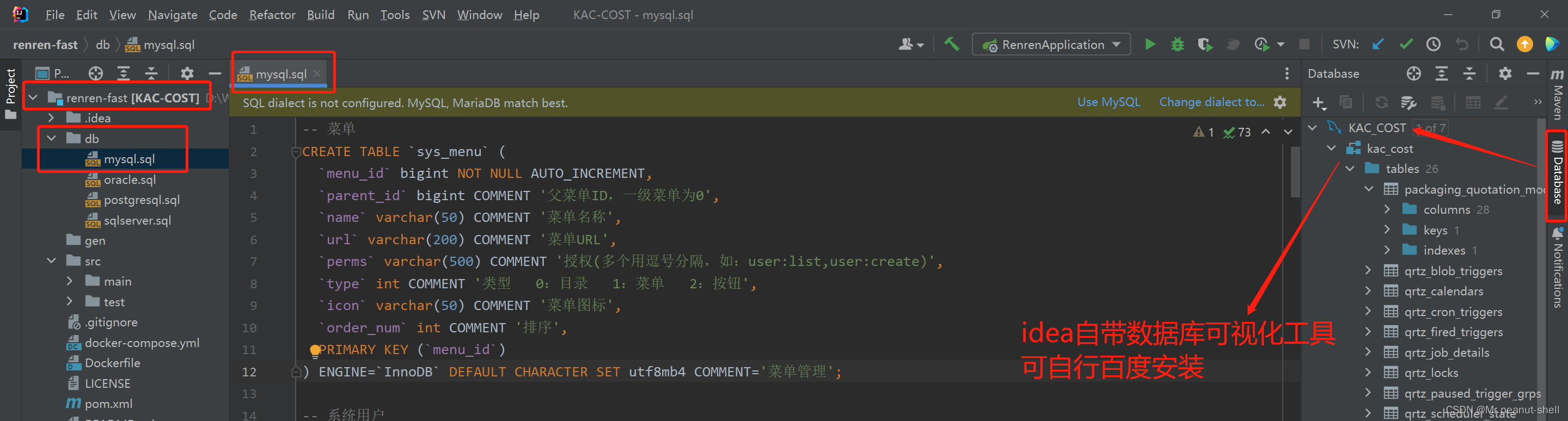Show SVN history clock icon

click(1434, 45)
